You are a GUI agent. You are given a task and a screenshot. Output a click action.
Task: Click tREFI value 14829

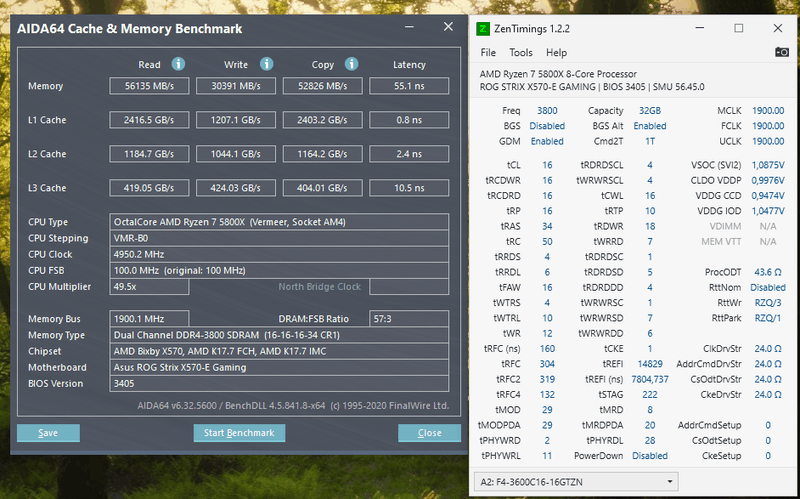click(650, 364)
